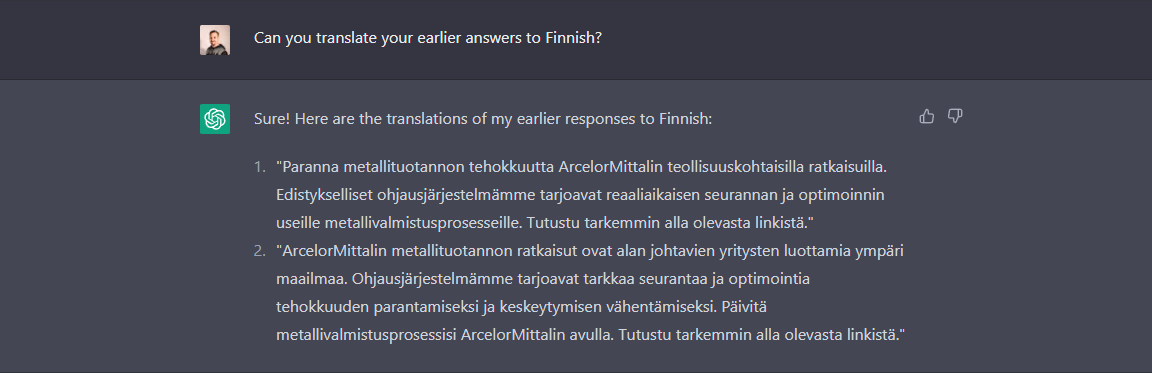Click the line starting "metallivalmistusprosessisi ArcelorMittalin avulla"
The image size is (1152, 373).
(x=590, y=335)
